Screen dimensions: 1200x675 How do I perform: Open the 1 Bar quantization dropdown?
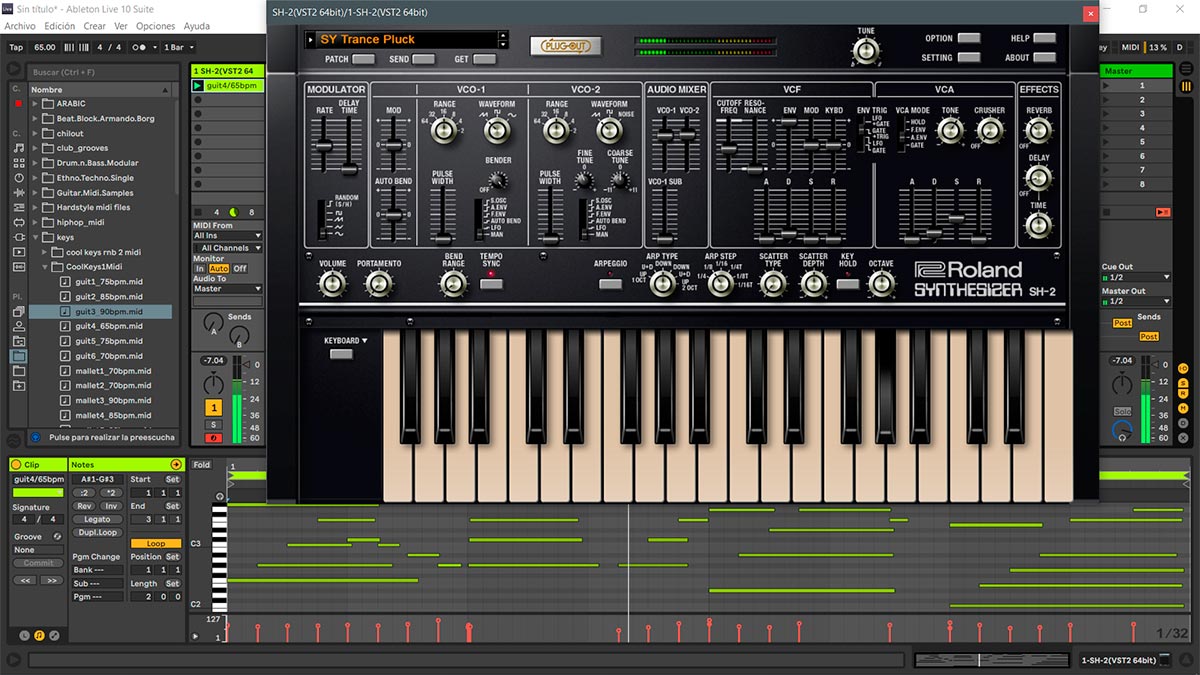[x=177, y=47]
